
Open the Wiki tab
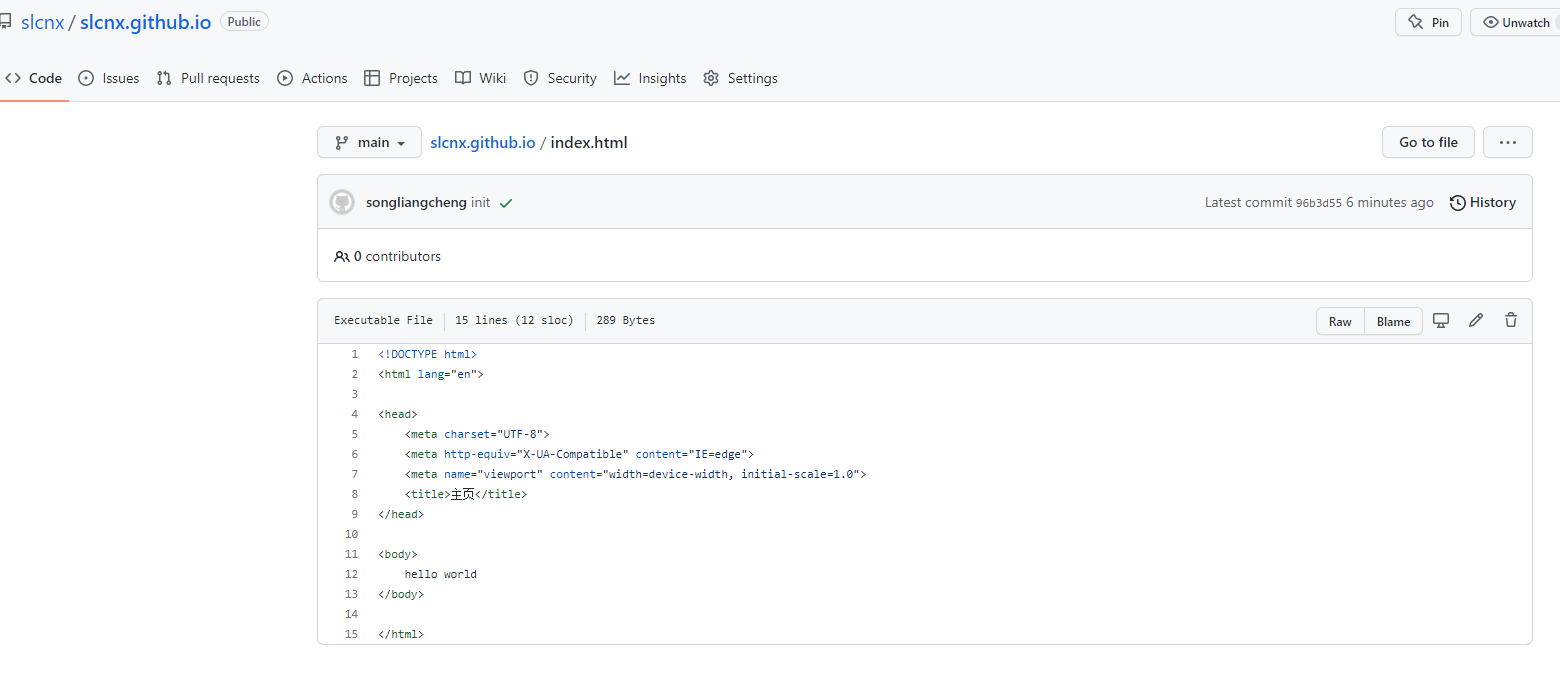(x=480, y=78)
